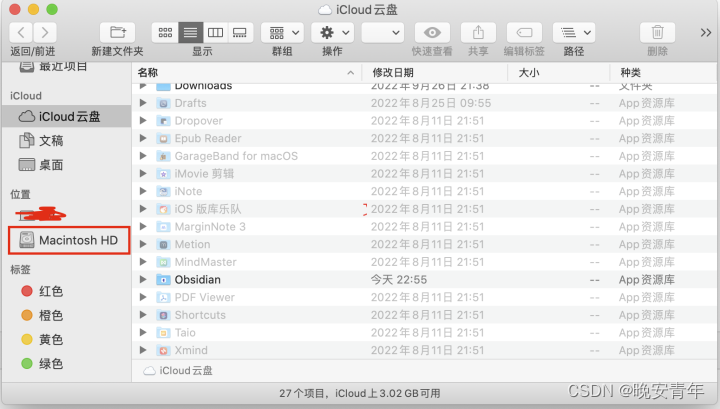Switch to gallery view
This screenshot has width=720, height=409.
coord(240,33)
